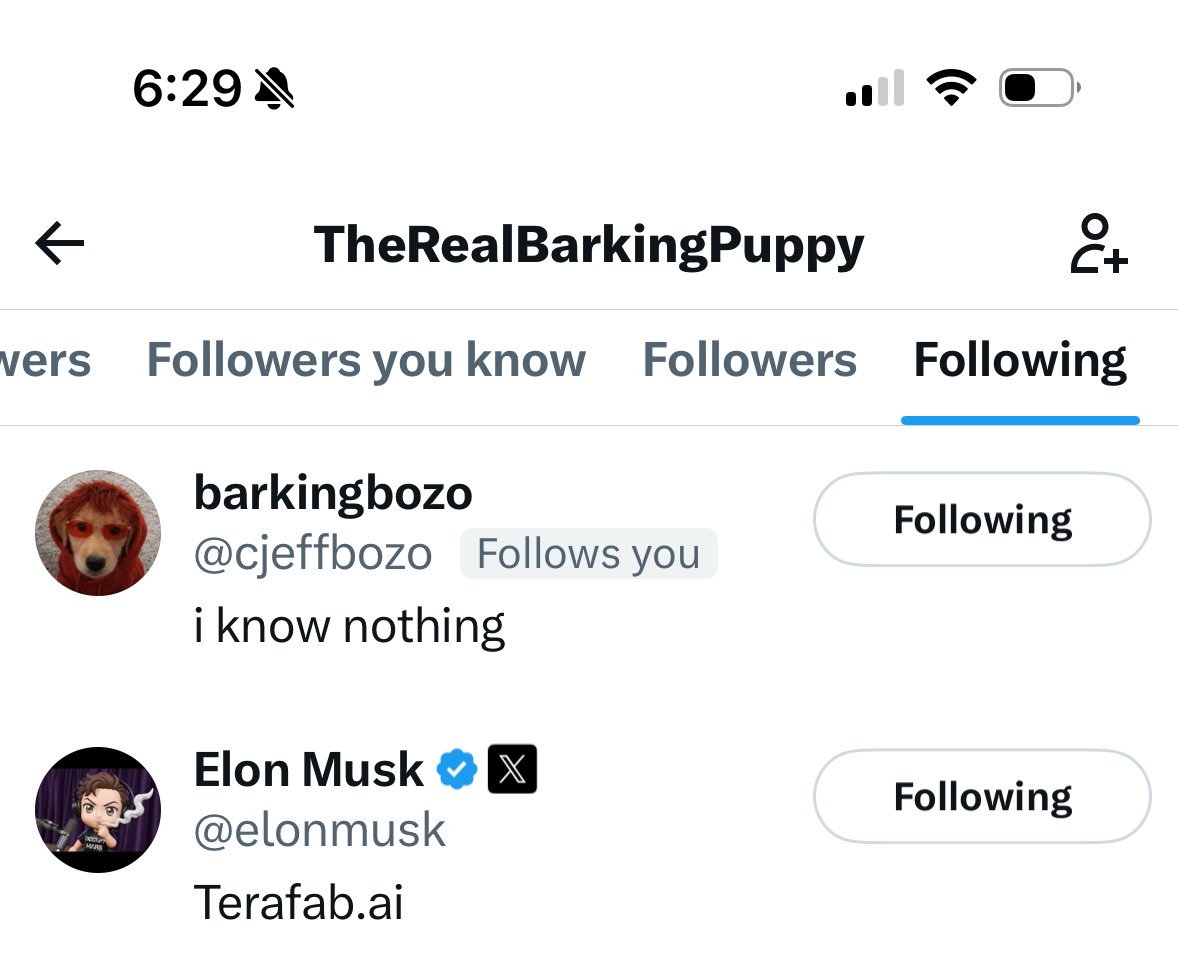The image size is (1178, 953).
Task: Tap the X affiliation badge beside Elon Musk
Action: [512, 770]
